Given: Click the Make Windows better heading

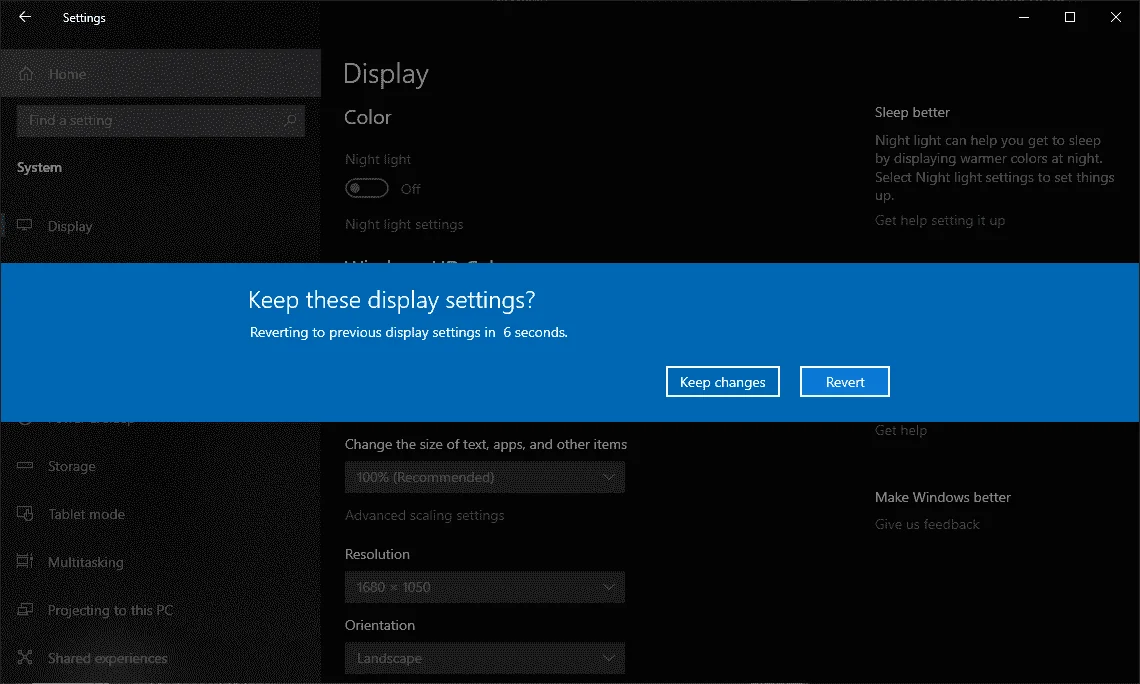Looking at the screenshot, I should [943, 497].
